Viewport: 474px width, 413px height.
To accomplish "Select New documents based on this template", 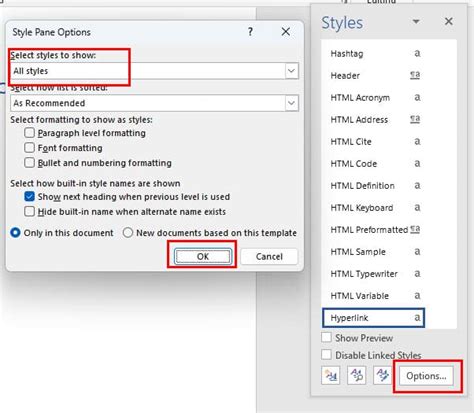I will [128, 233].
